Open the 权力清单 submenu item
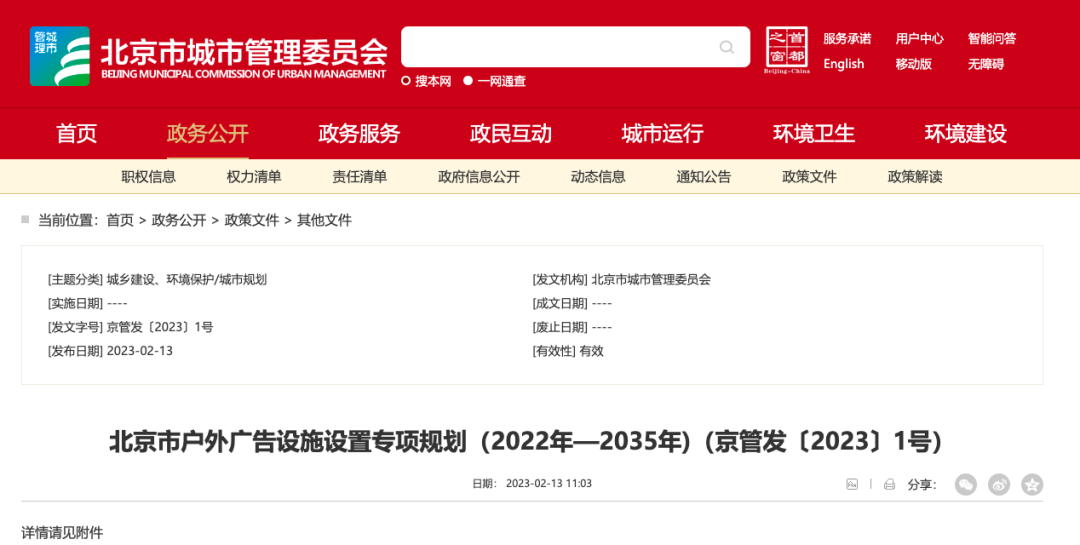The width and height of the screenshot is (1080, 545). (x=254, y=177)
